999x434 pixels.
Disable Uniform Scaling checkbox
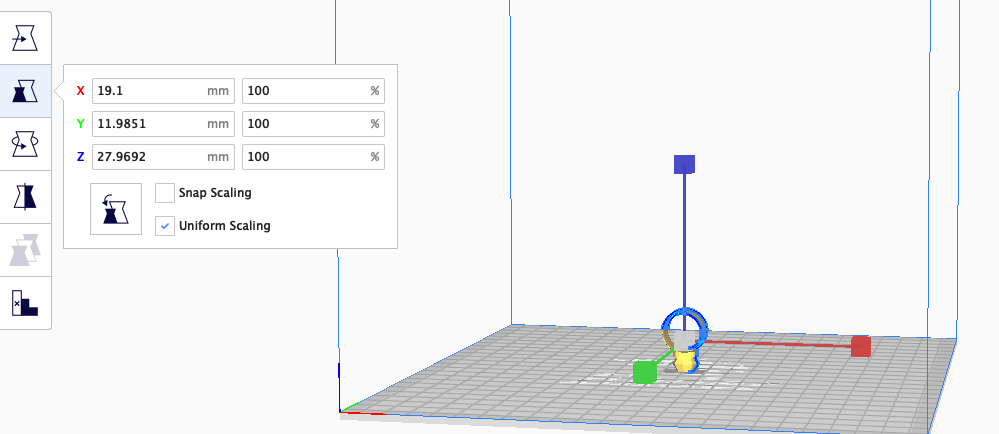165,226
